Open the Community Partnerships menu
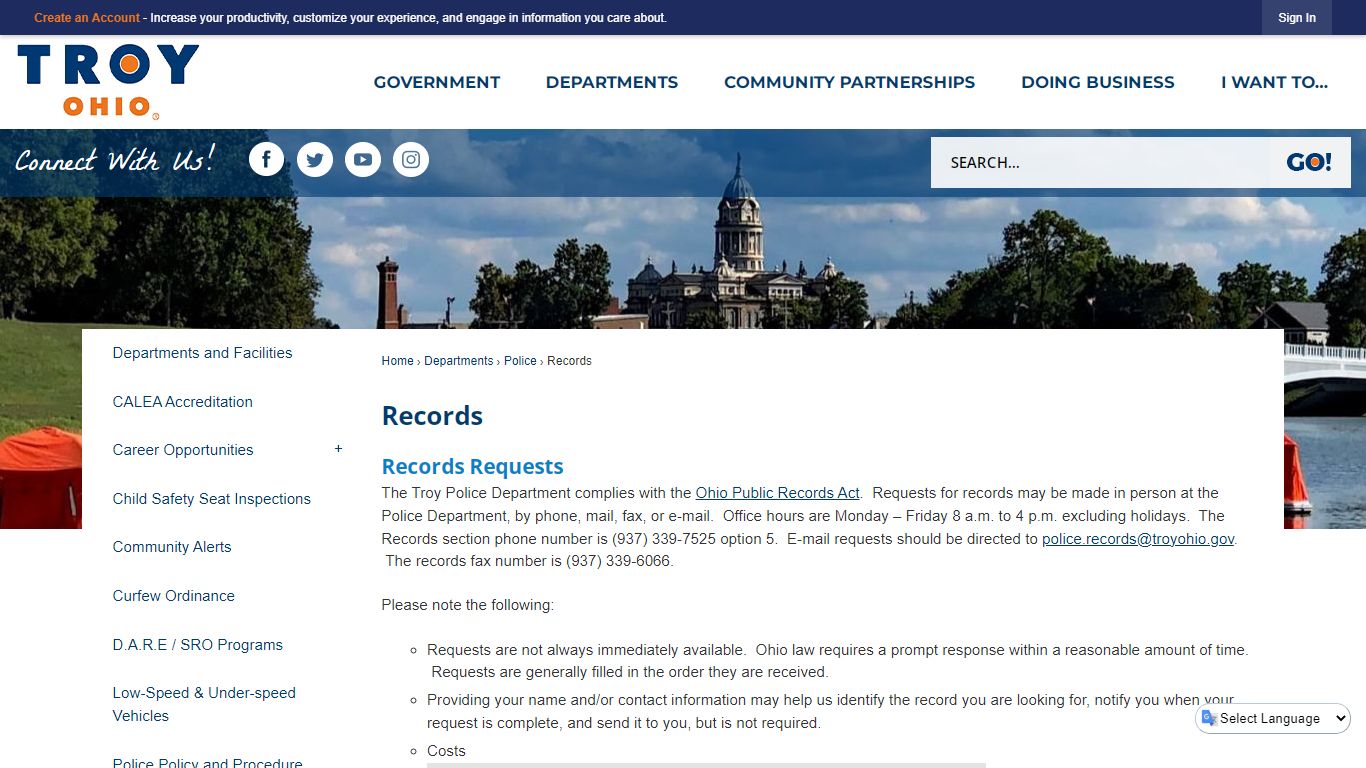 point(849,82)
